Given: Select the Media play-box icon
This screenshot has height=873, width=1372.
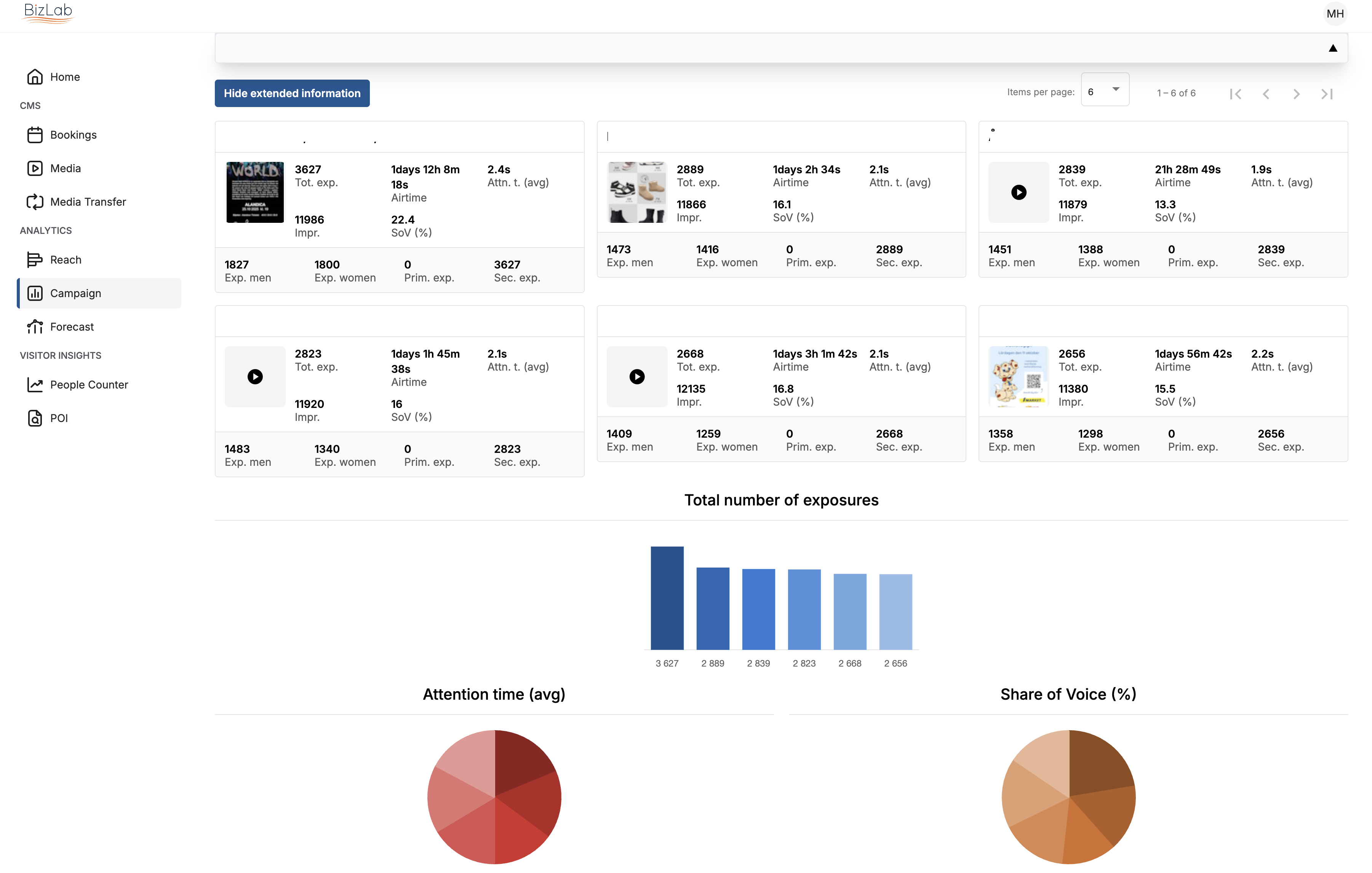Looking at the screenshot, I should coord(35,168).
